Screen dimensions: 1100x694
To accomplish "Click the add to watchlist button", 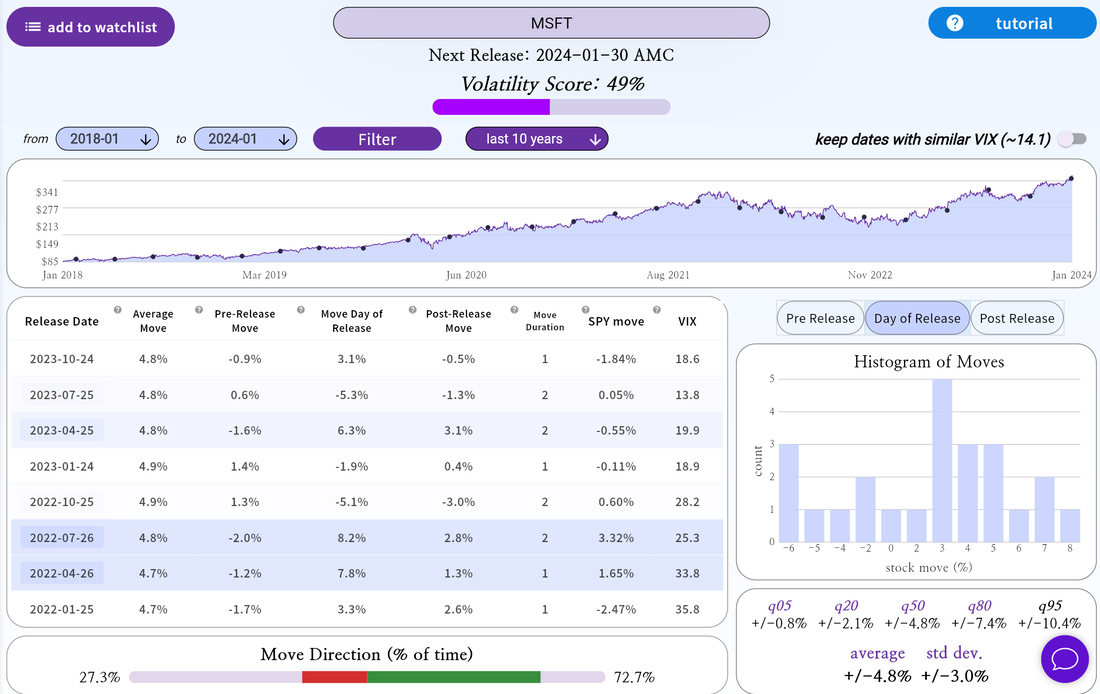I will pyautogui.click(x=90, y=27).
